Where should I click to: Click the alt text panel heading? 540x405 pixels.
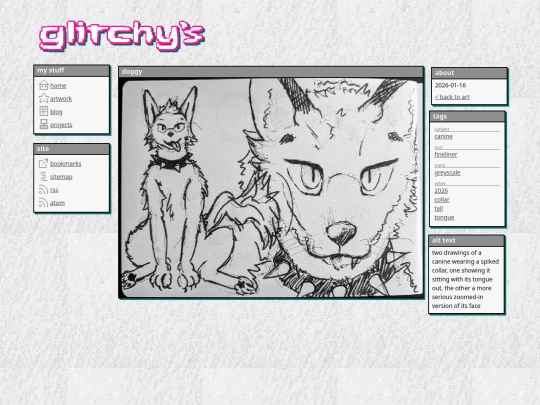(444, 240)
